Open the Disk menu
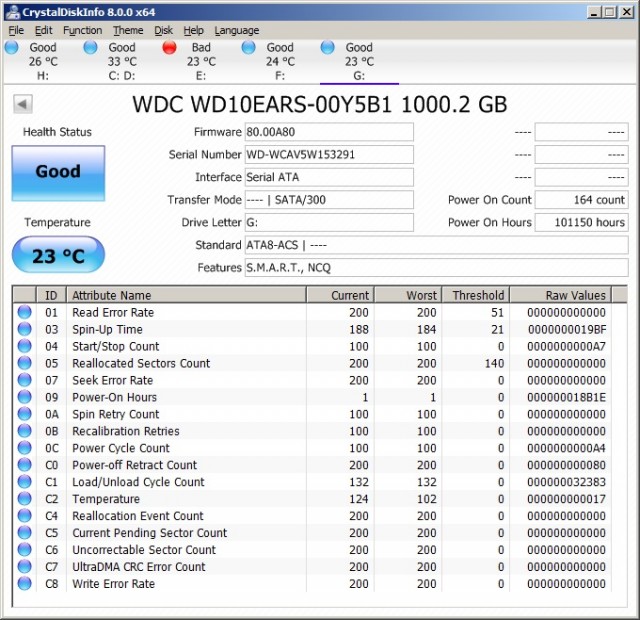 click(163, 31)
